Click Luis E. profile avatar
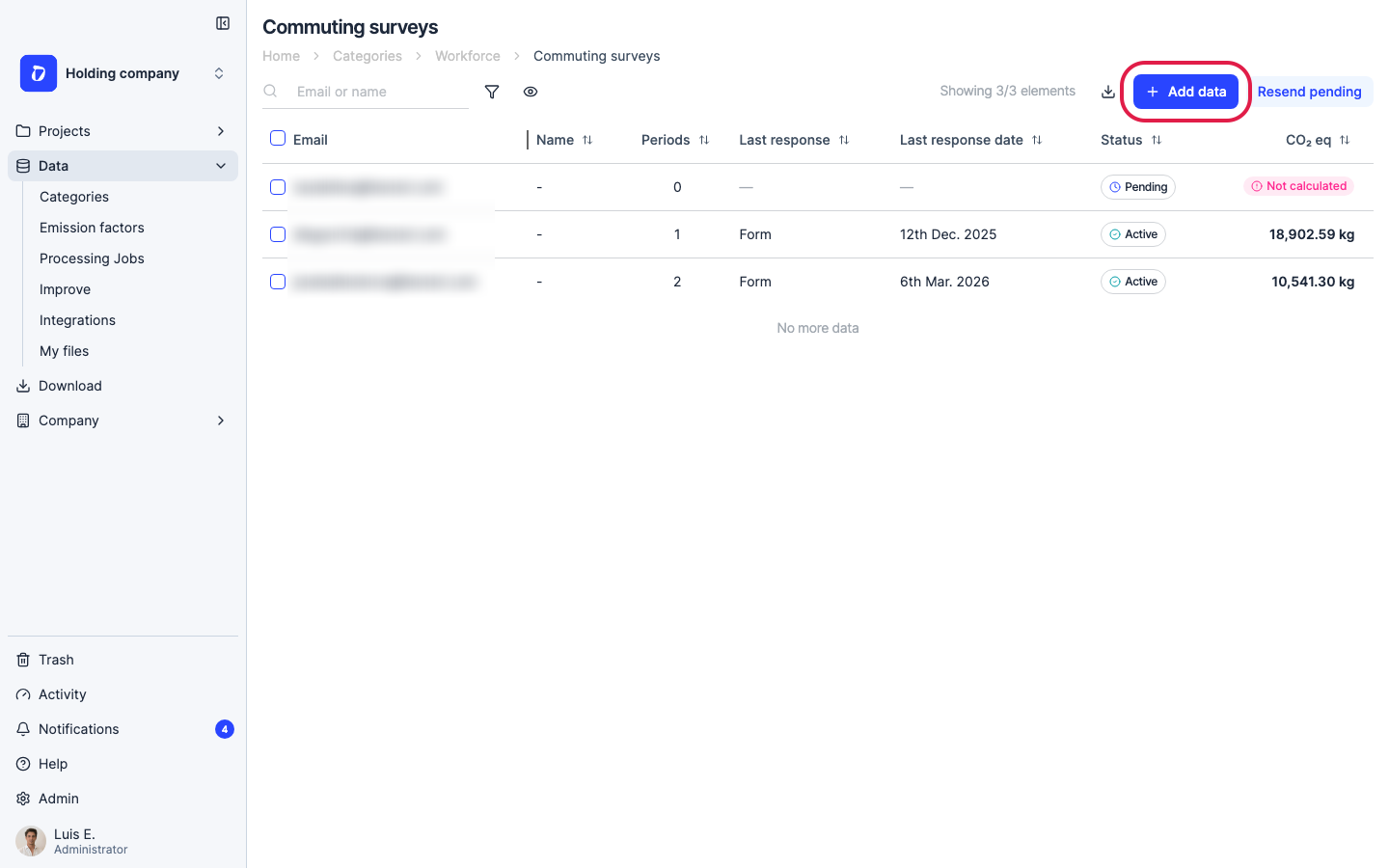 click(31, 841)
